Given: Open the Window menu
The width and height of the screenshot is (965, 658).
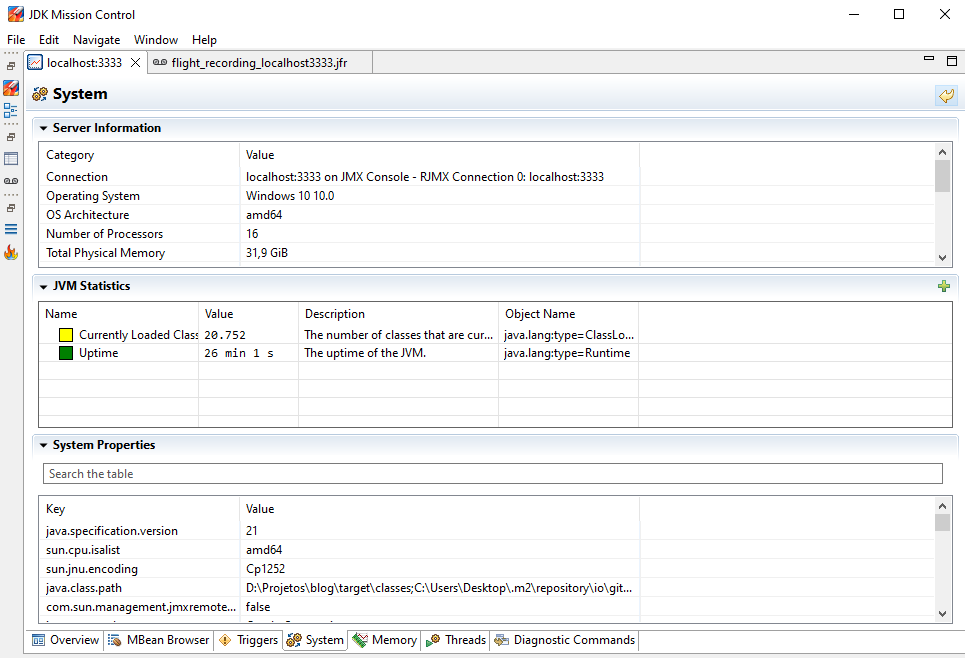Looking at the screenshot, I should (x=156, y=40).
